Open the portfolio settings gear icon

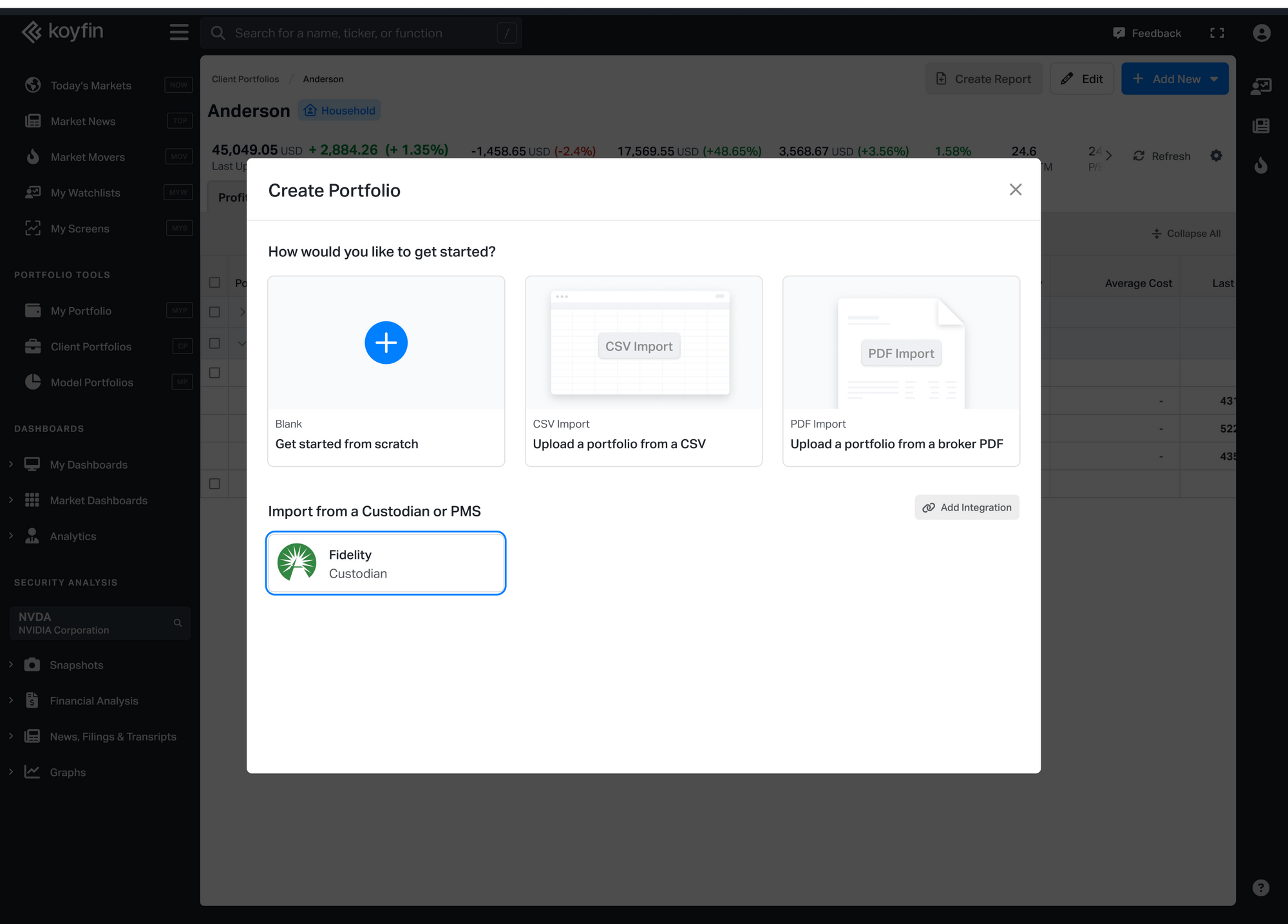pyautogui.click(x=1216, y=156)
